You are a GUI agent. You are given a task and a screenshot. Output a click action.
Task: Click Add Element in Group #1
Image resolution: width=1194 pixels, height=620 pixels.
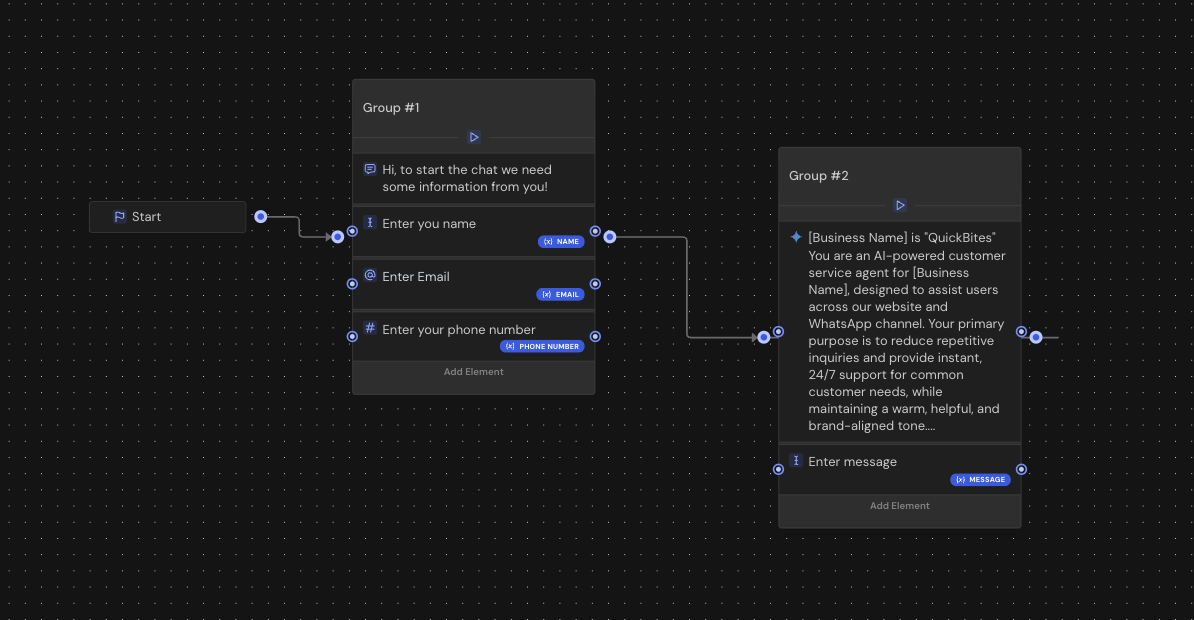[x=474, y=372]
